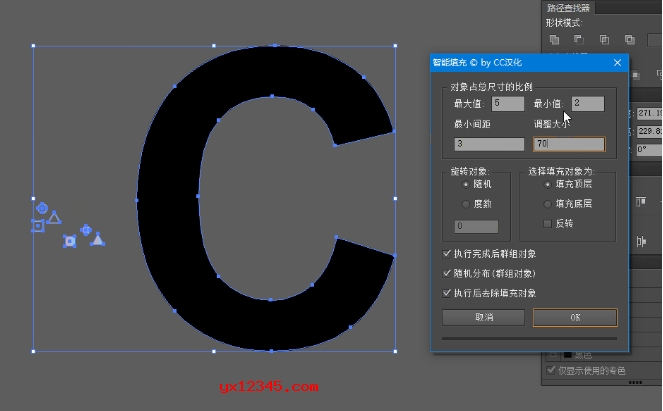The height and width of the screenshot is (411, 663).
Task: Confirm the dialog with the OK button
Action: pyautogui.click(x=574, y=317)
